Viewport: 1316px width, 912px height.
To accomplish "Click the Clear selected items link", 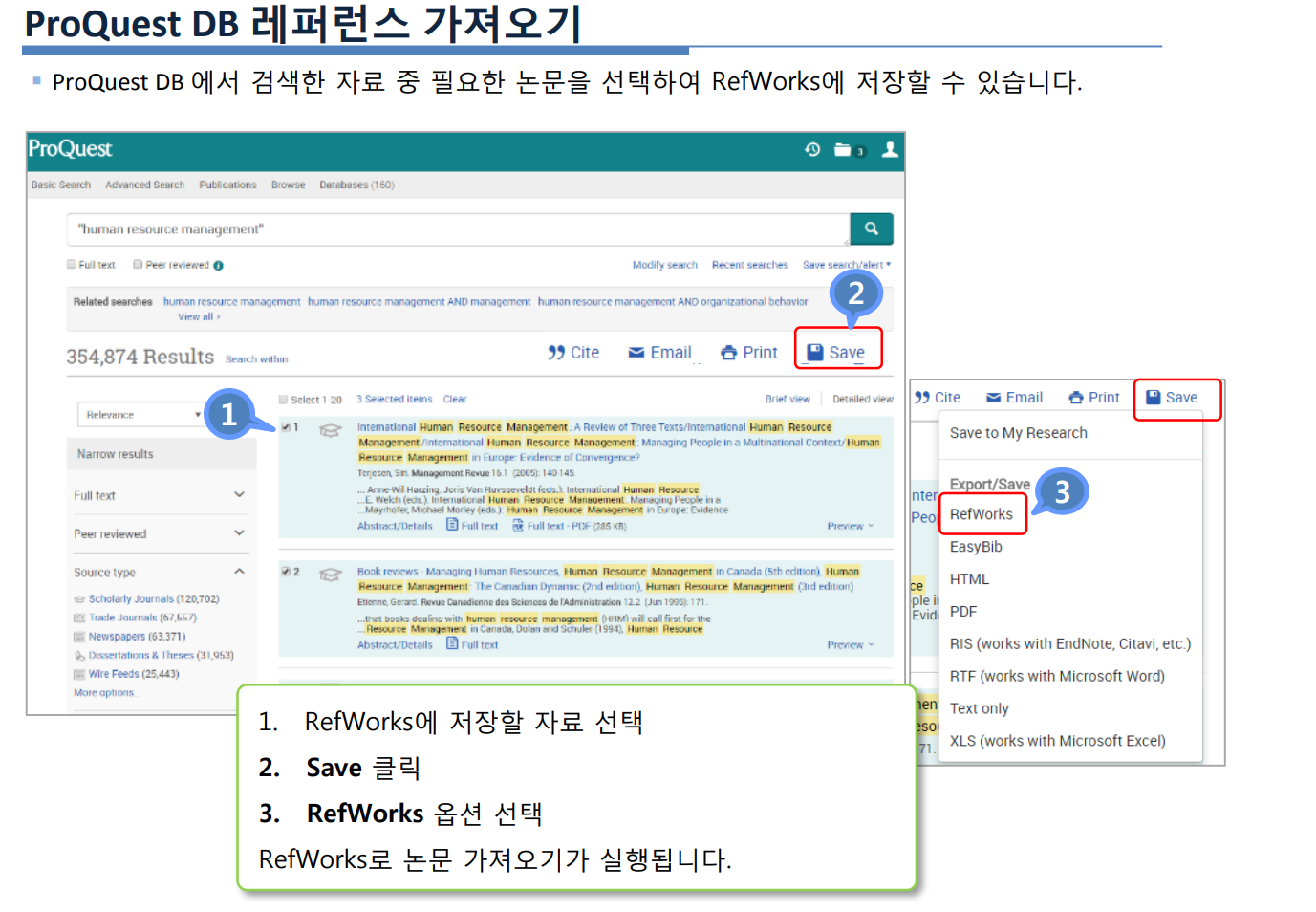I will (455, 400).
